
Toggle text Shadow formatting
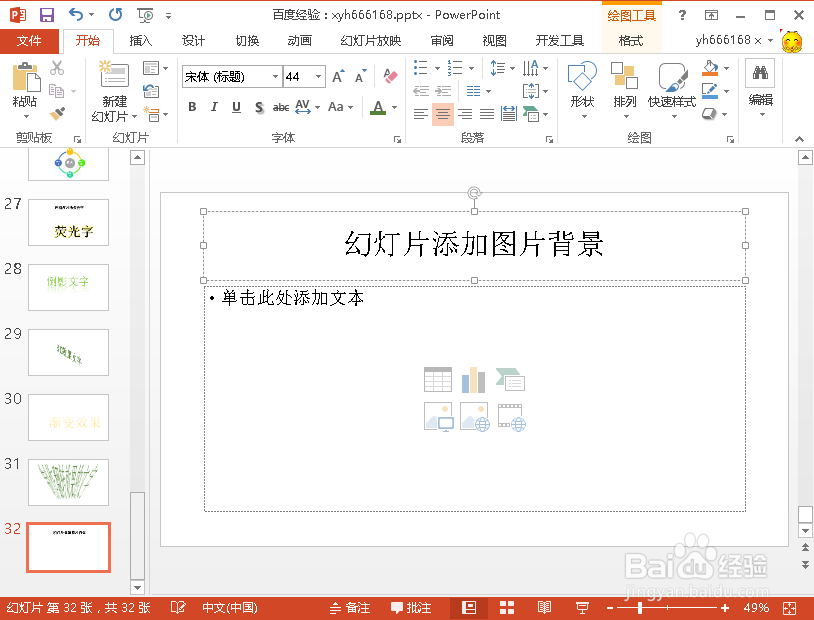(x=259, y=107)
